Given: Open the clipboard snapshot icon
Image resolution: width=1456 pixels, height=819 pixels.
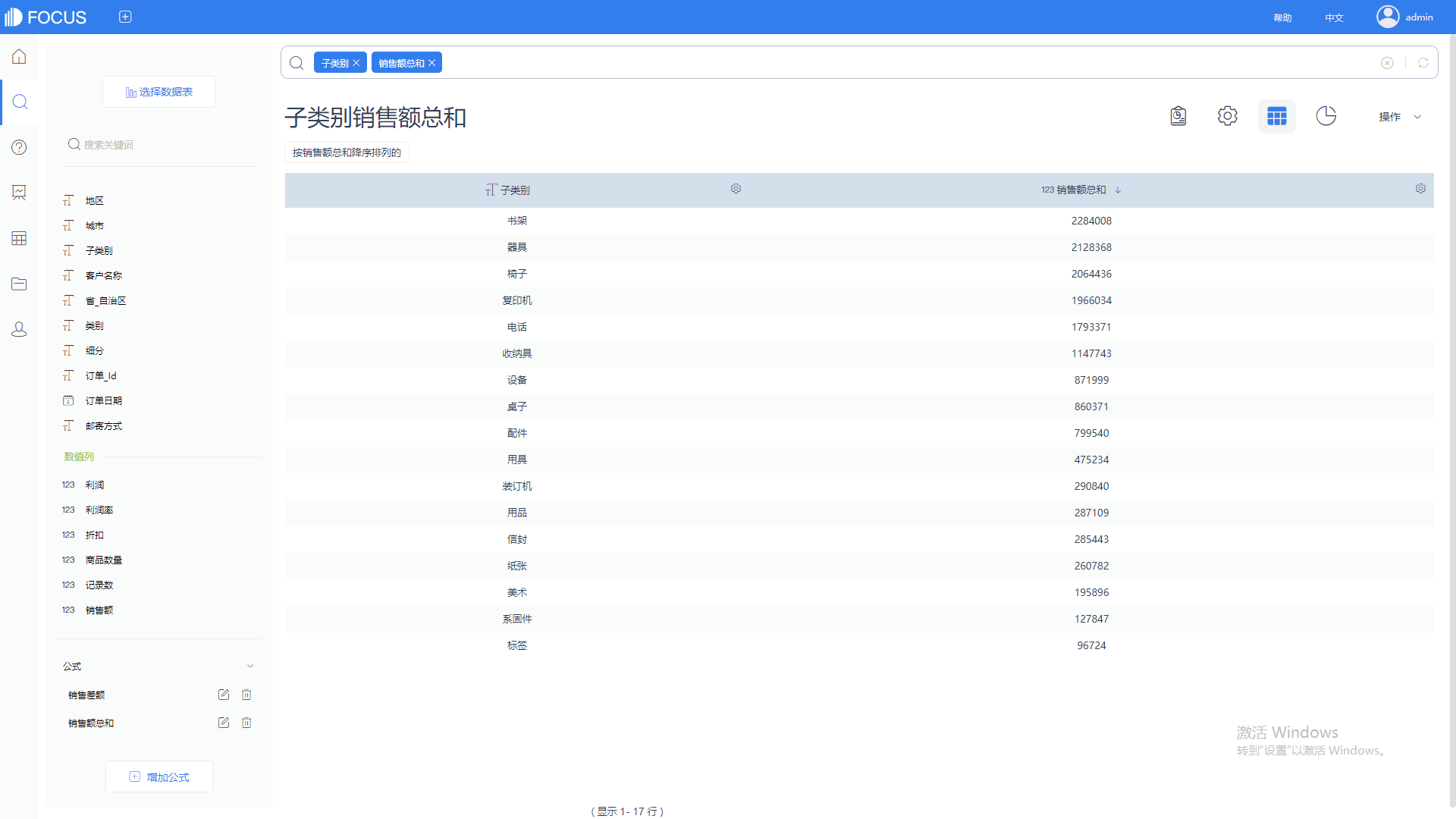Looking at the screenshot, I should (1178, 116).
